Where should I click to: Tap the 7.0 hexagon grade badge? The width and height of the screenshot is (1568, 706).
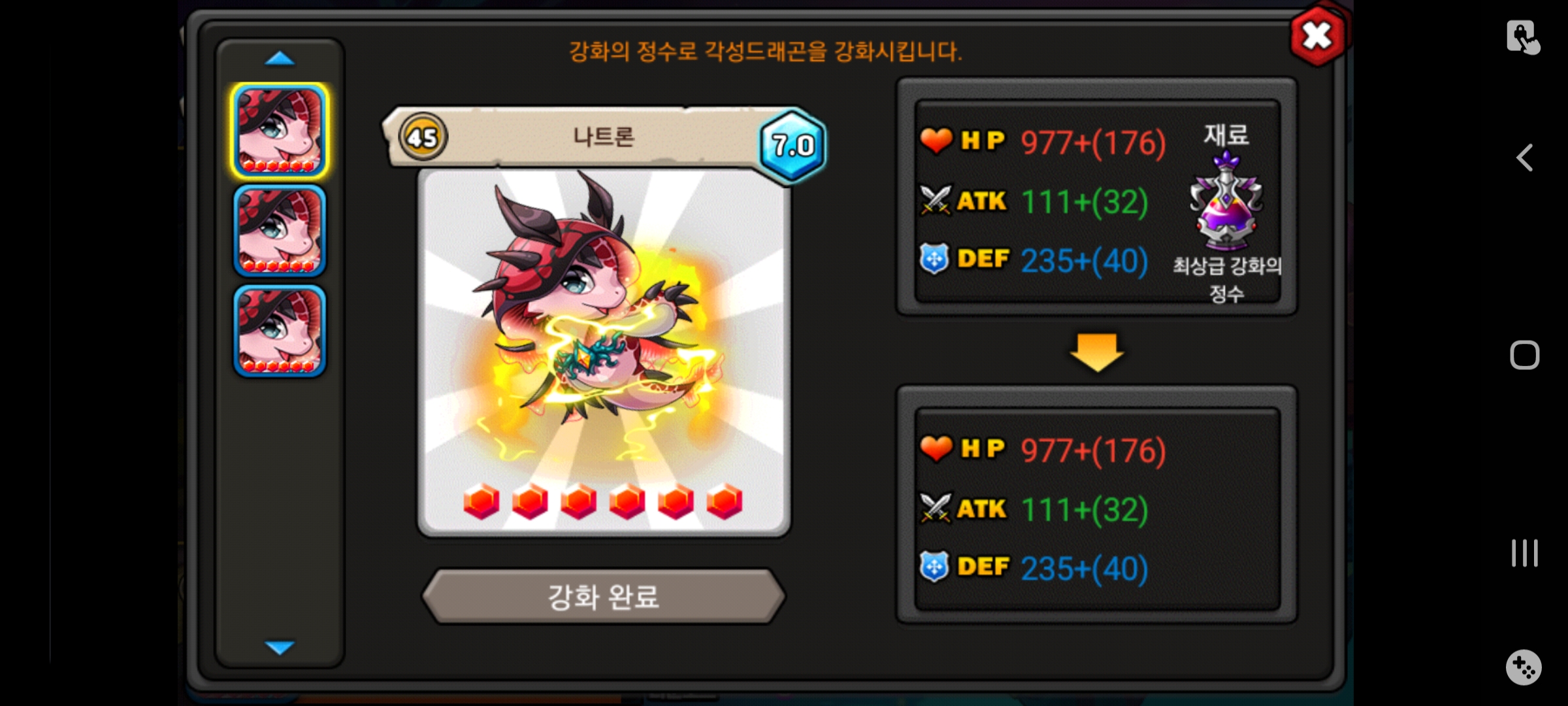pos(792,145)
